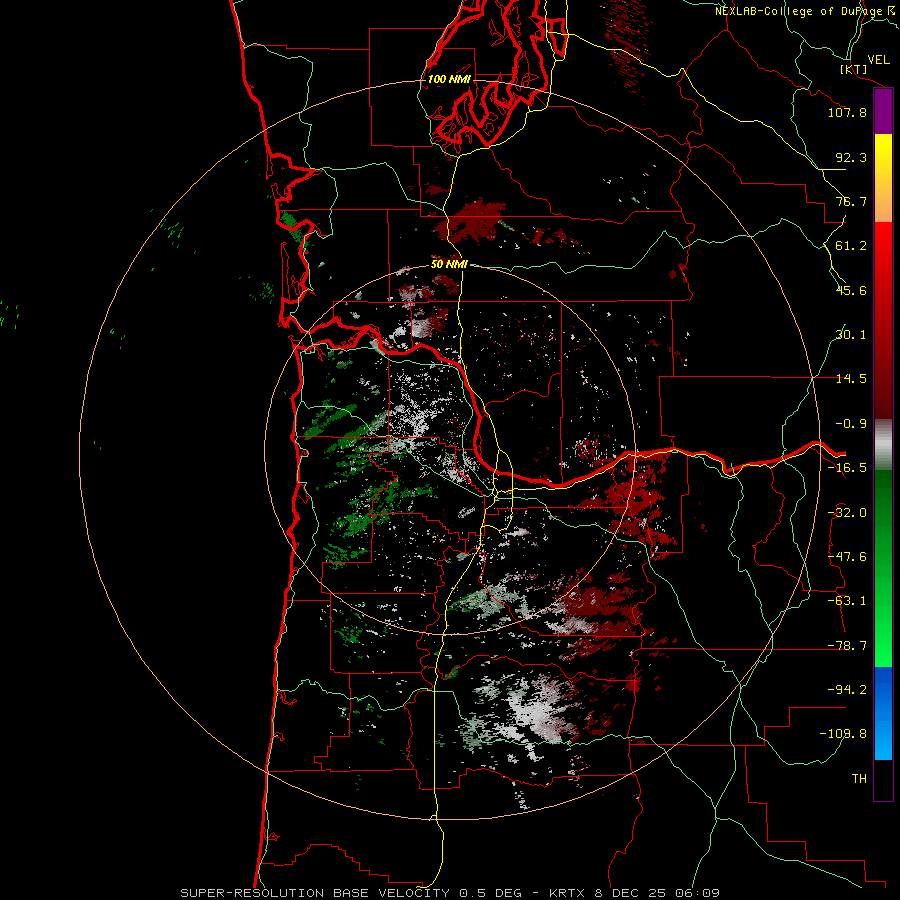Click the -63.1 velocity scale value
The image size is (900, 900).
pyautogui.click(x=847, y=601)
